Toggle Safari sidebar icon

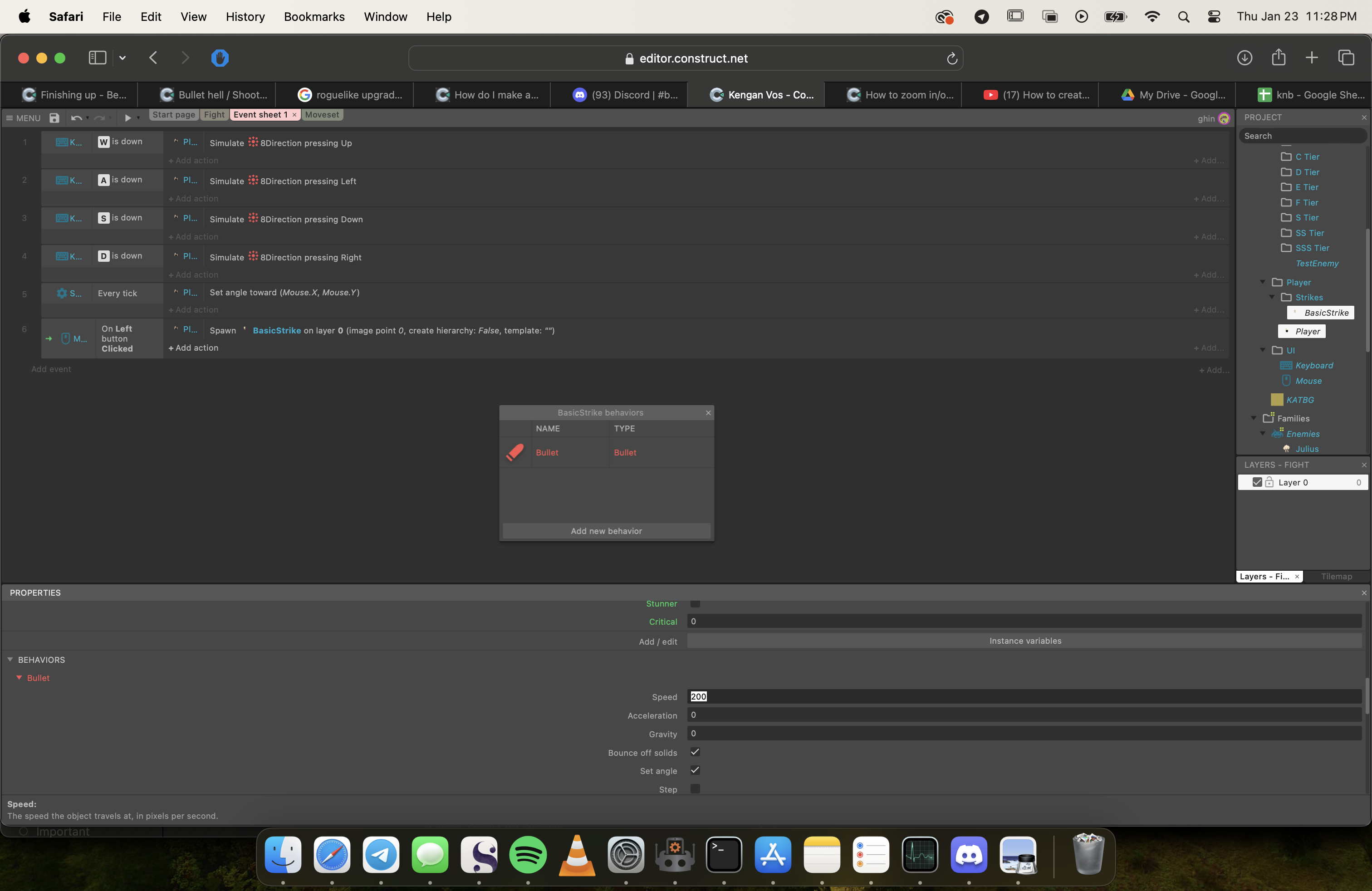pos(97,58)
